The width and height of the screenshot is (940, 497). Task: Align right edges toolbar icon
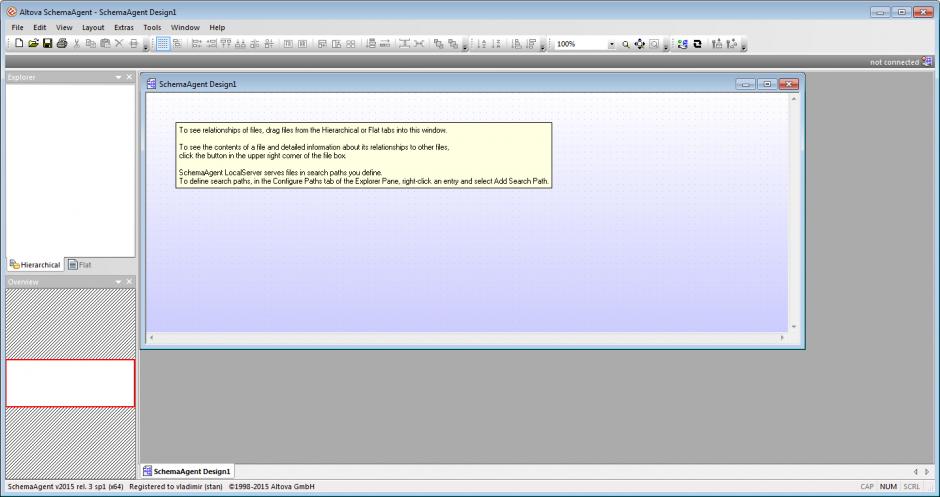click(x=211, y=44)
